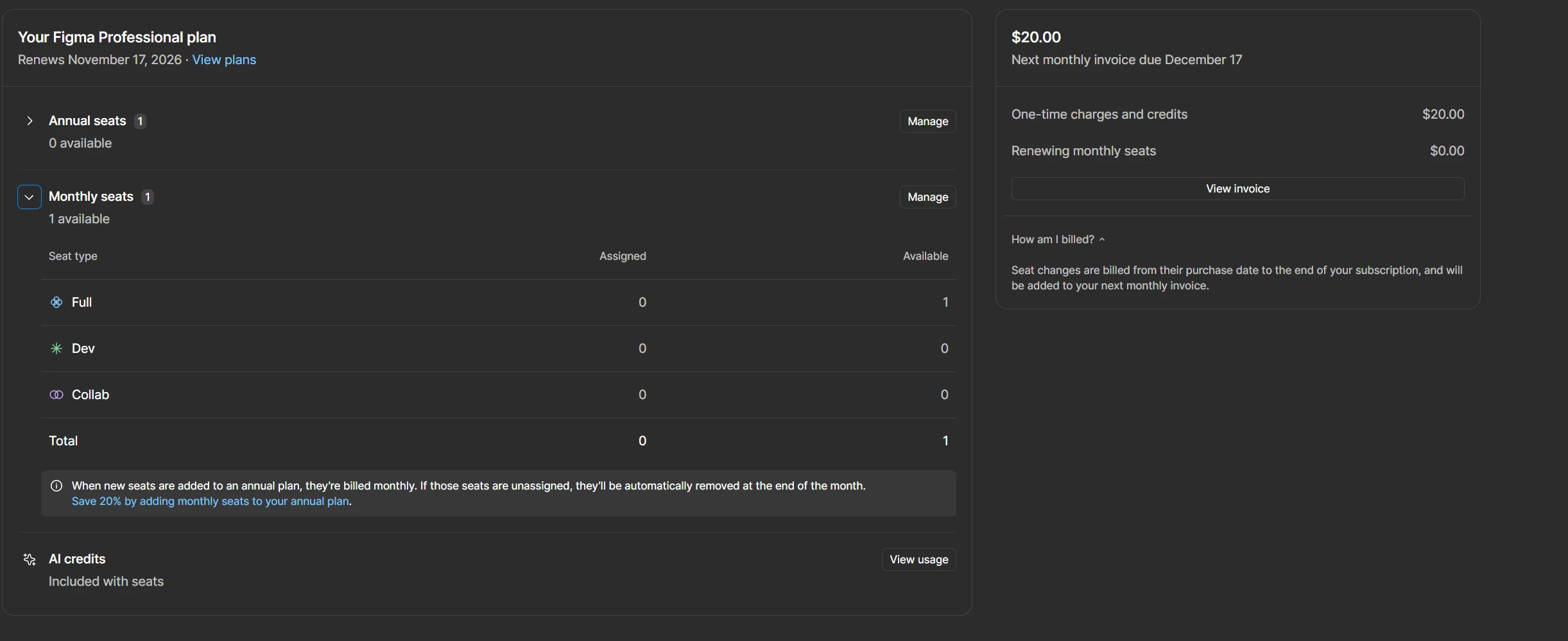Click Collab row assigned value 0
The height and width of the screenshot is (641, 1568).
[x=642, y=395]
